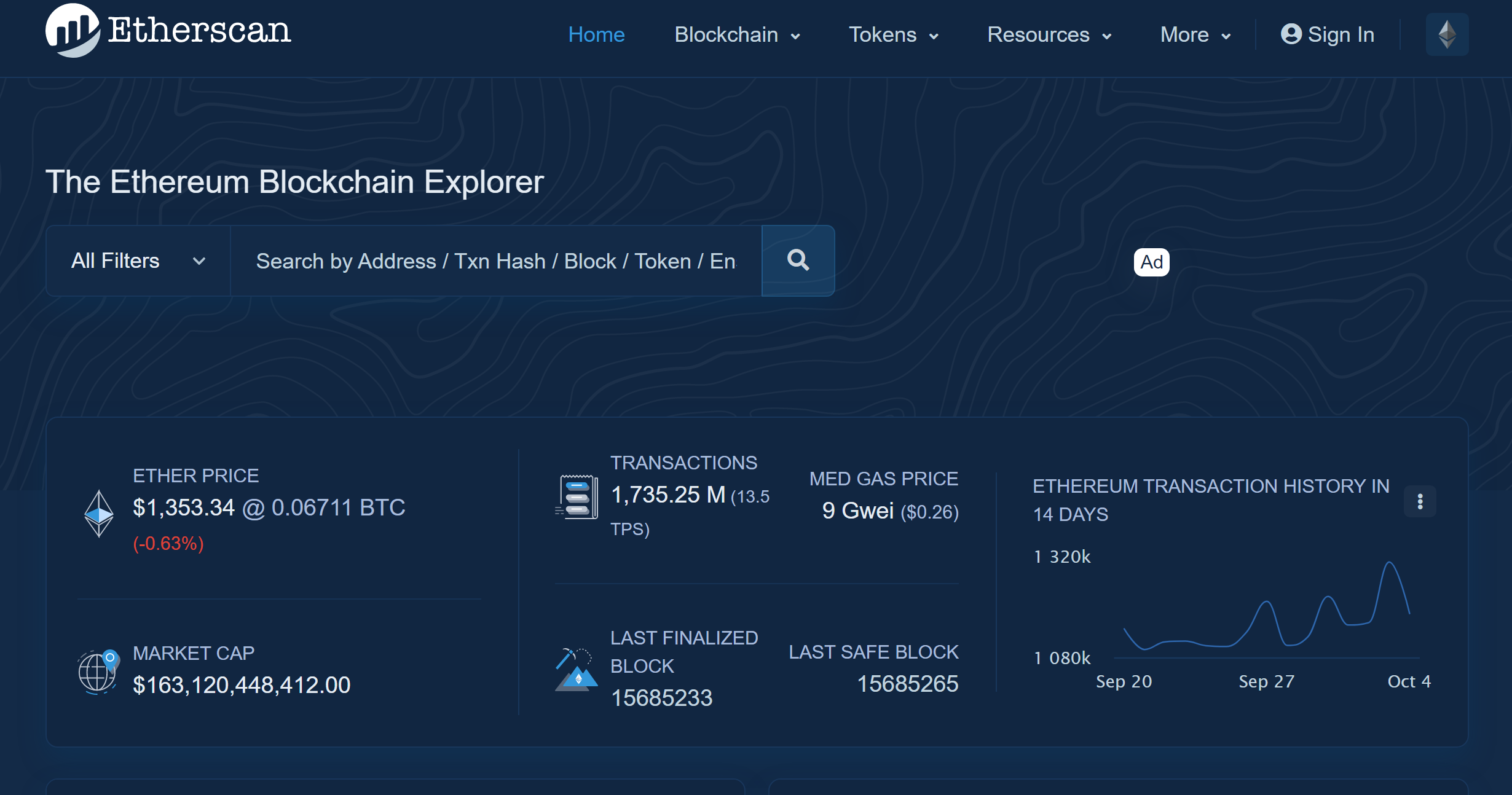Click the -0.63% price change text

168,544
